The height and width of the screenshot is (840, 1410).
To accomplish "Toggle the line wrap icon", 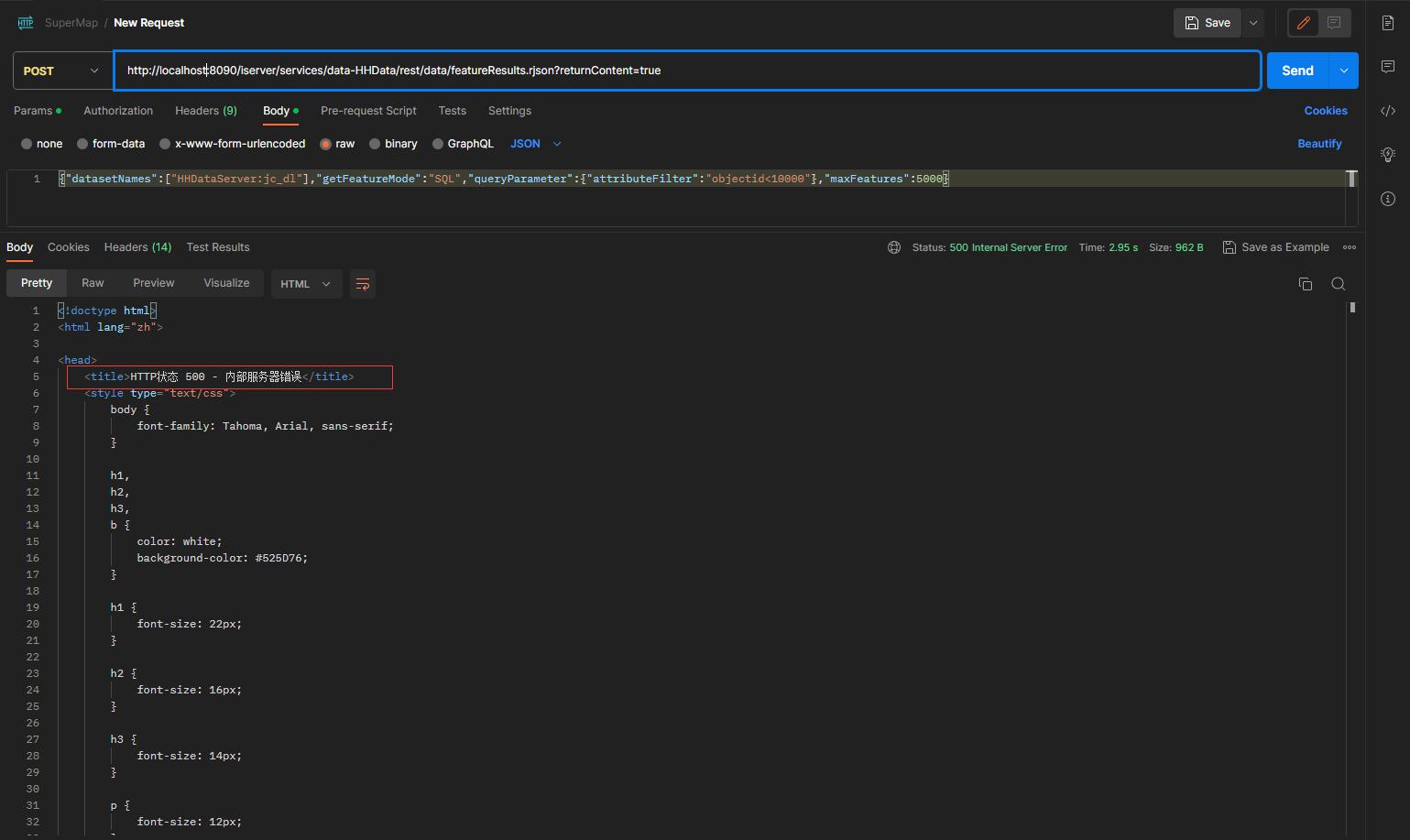I will point(363,284).
